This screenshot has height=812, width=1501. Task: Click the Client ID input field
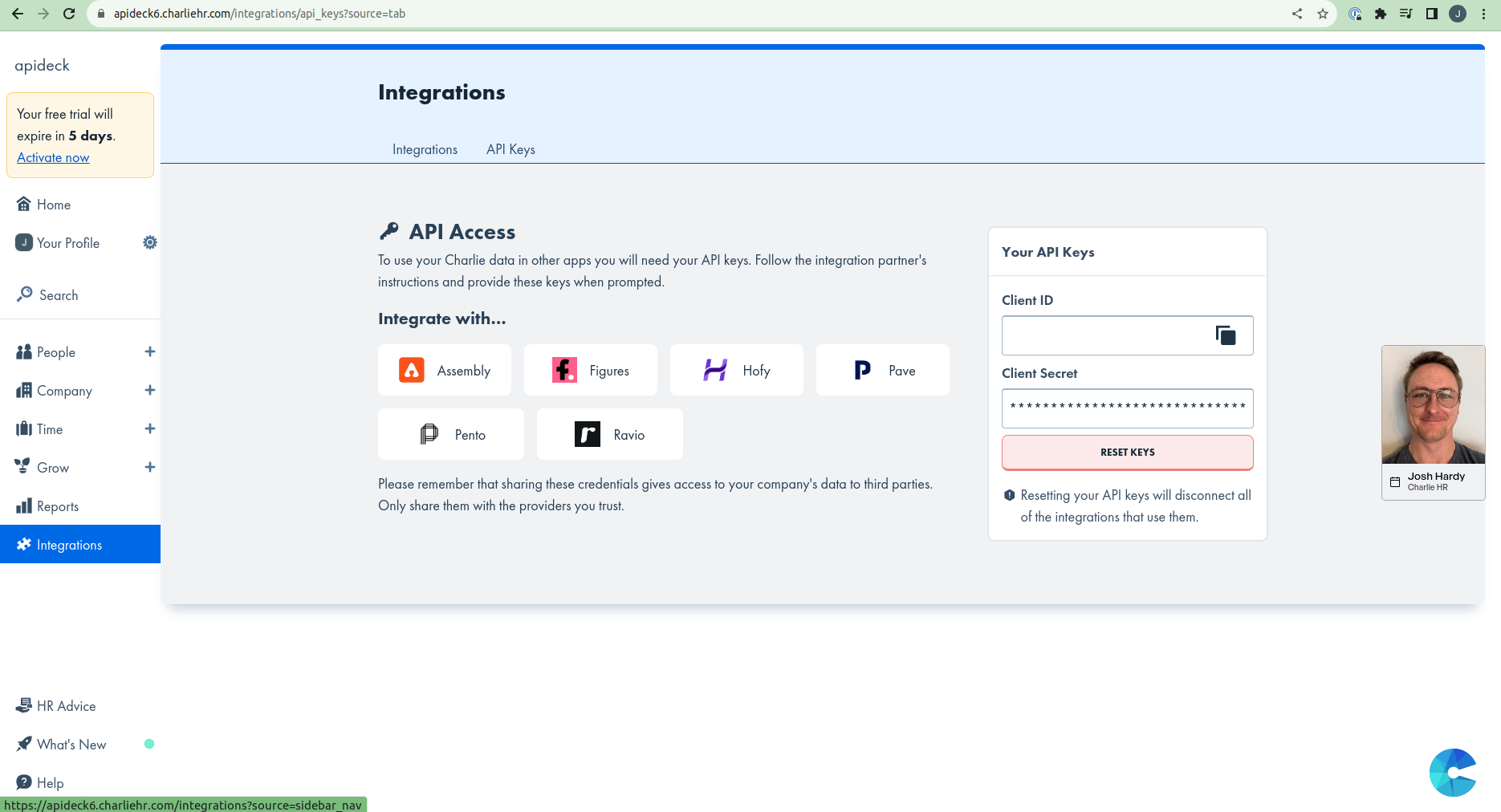coord(1128,335)
